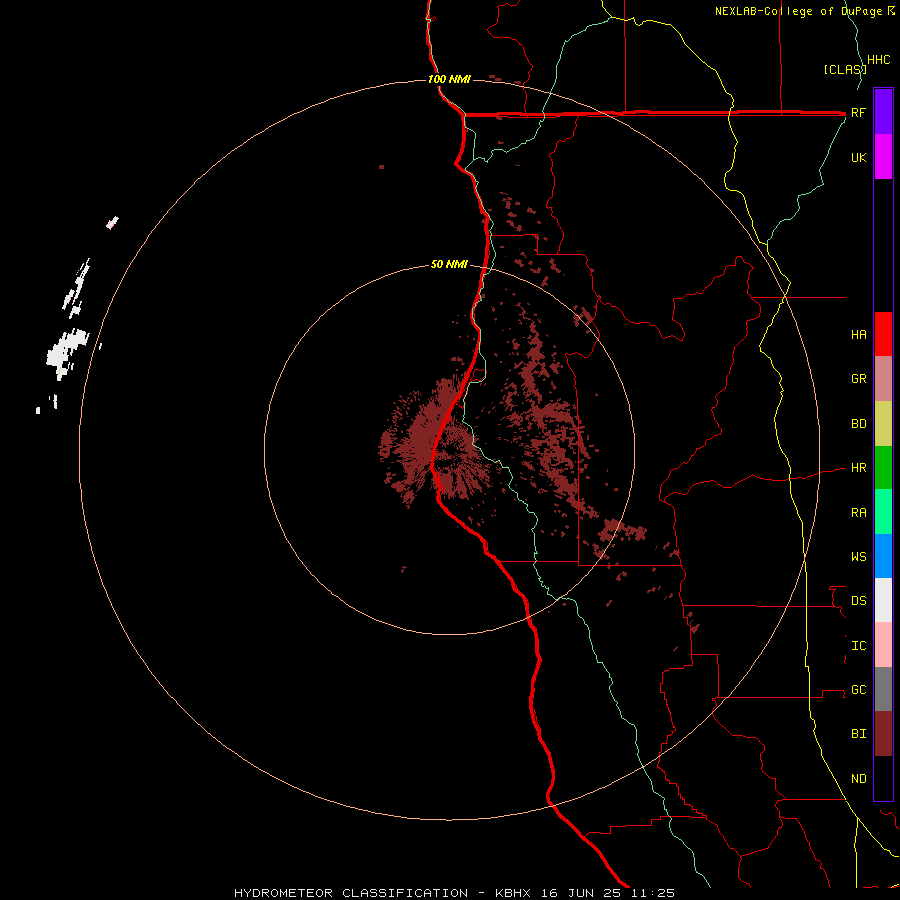Viewport: 900px width, 900px height.
Task: Click the 11:25 timestamp text
Action: click(653, 893)
